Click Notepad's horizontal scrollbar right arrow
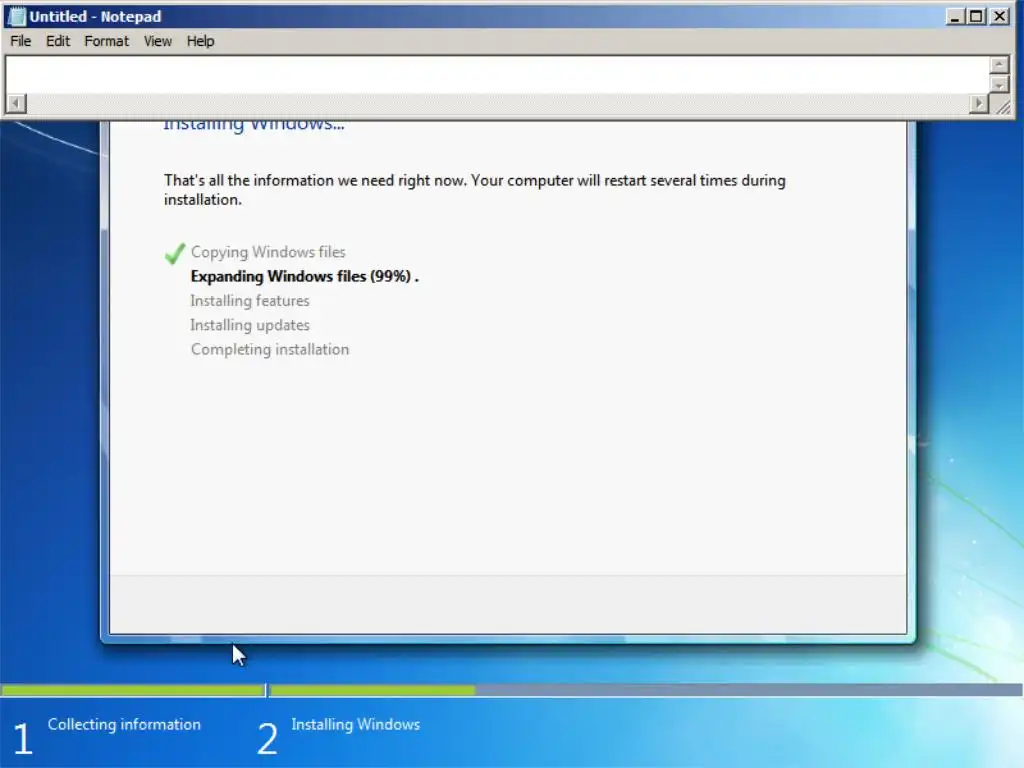Image resolution: width=1024 pixels, height=768 pixels. (978, 103)
